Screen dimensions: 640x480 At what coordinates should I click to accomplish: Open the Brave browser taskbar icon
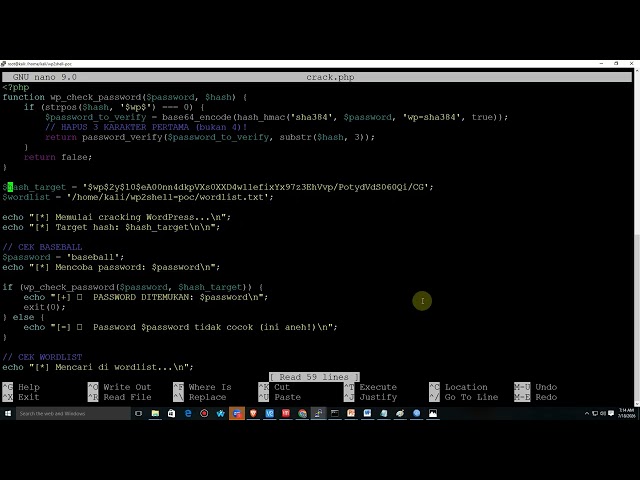pyautogui.click(x=253, y=413)
